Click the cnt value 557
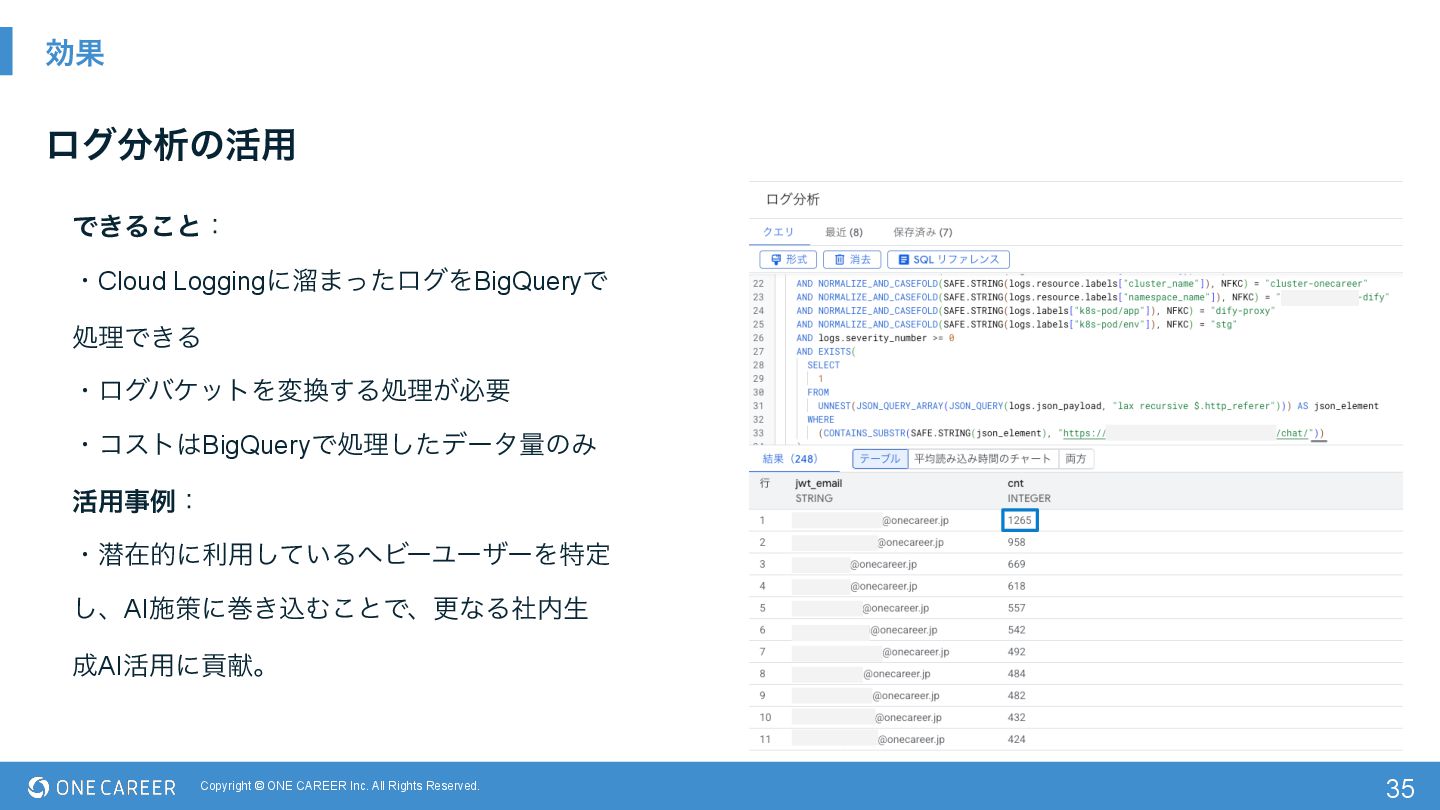This screenshot has width=1440, height=810. coord(1016,608)
